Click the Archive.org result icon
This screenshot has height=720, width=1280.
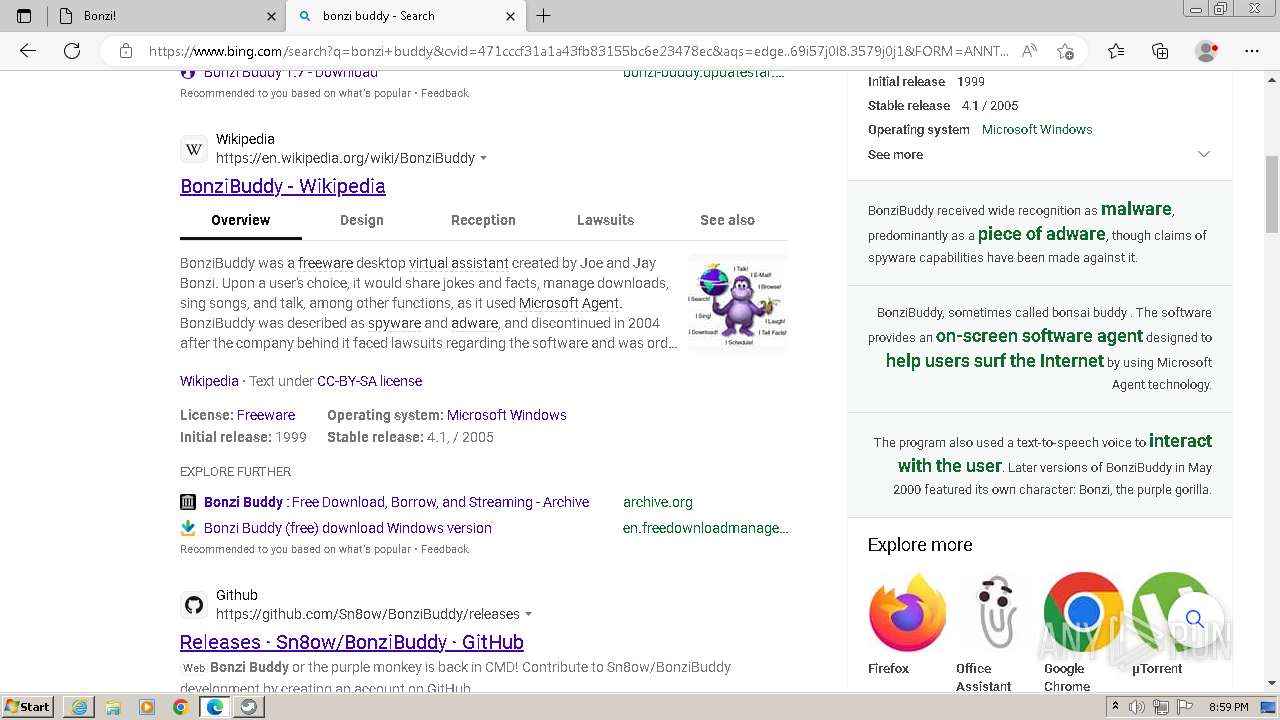click(x=188, y=502)
